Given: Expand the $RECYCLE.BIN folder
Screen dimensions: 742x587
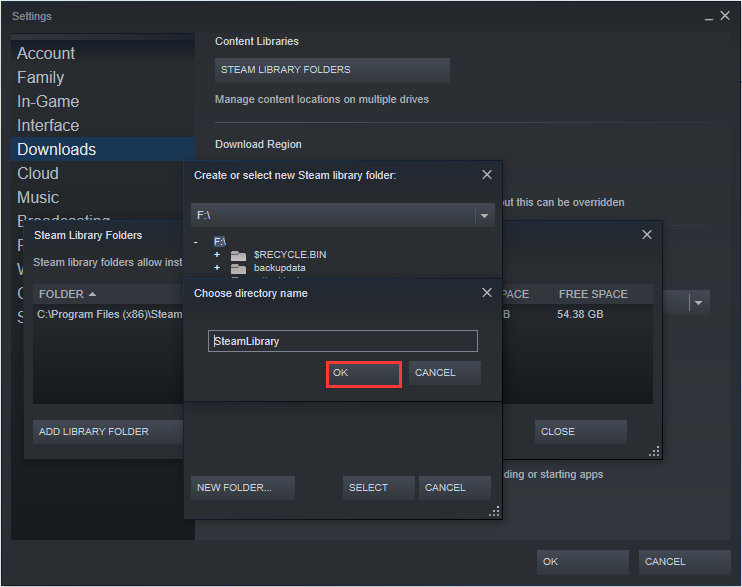Looking at the screenshot, I should click(217, 255).
